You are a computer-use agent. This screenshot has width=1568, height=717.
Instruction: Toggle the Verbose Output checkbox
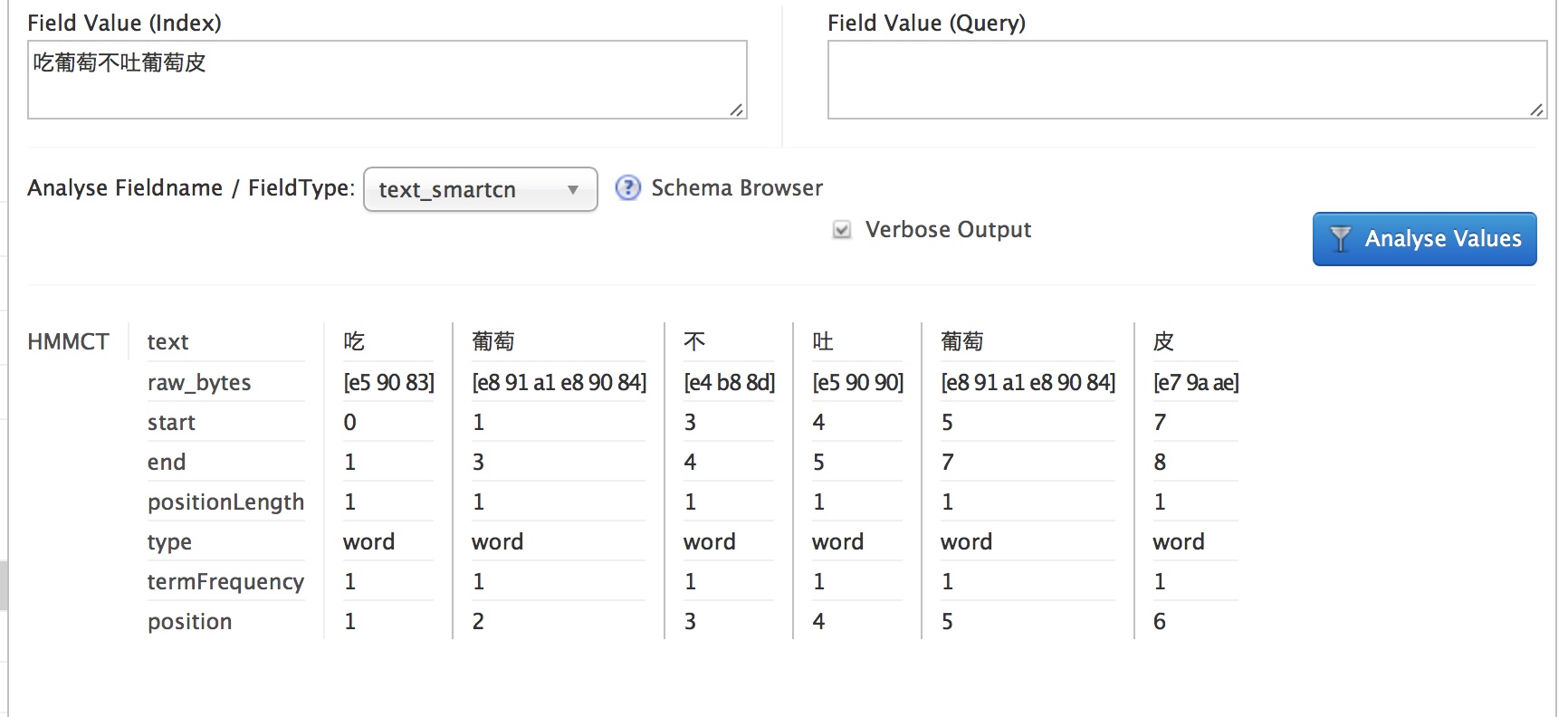(x=842, y=230)
